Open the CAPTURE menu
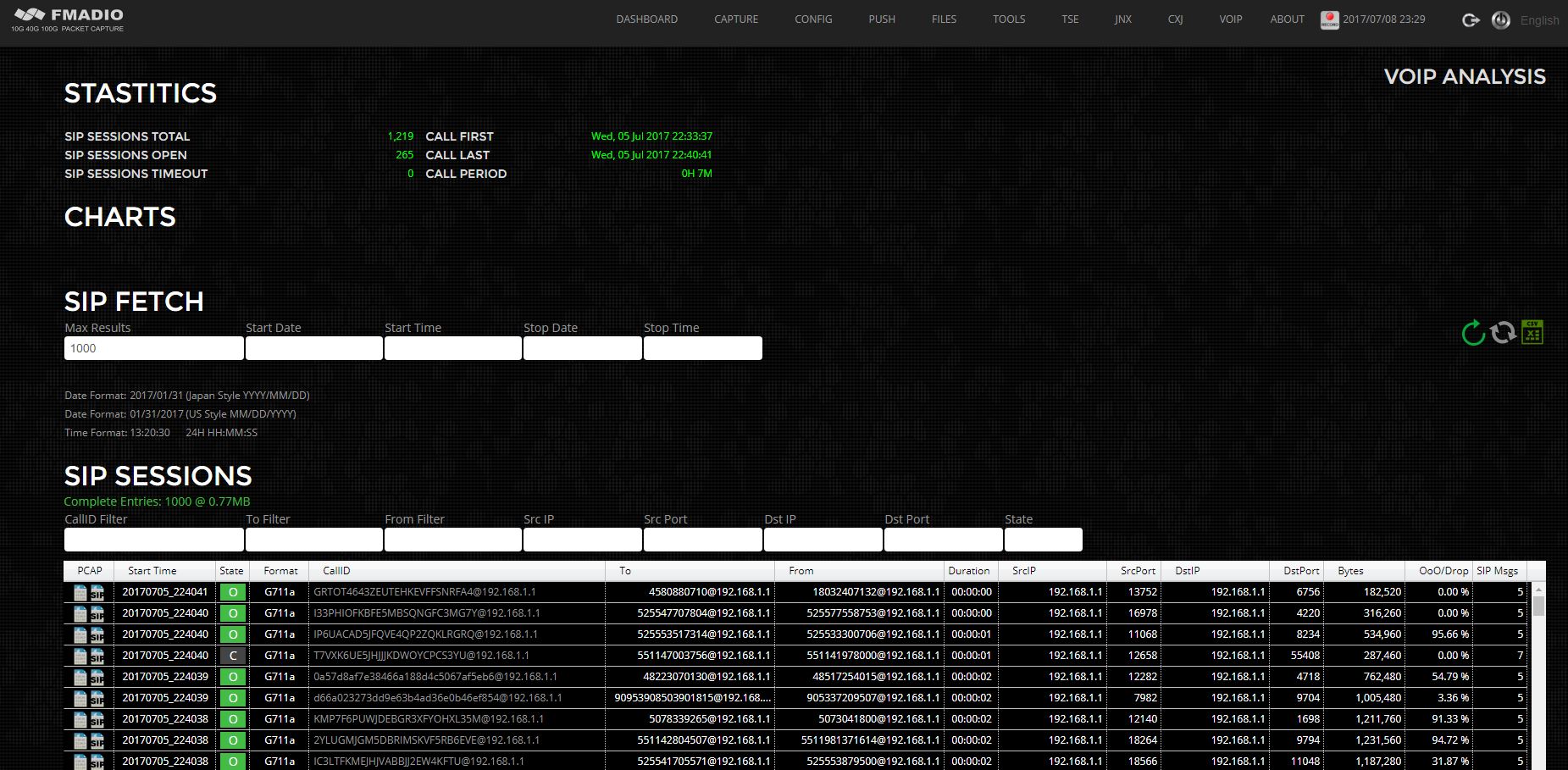1568x770 pixels. [735, 19]
